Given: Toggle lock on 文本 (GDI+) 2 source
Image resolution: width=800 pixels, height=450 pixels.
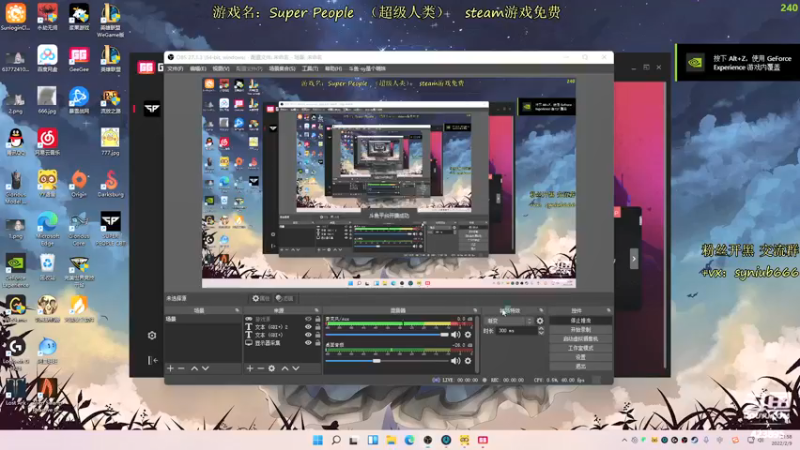Looking at the screenshot, I should point(318,327).
